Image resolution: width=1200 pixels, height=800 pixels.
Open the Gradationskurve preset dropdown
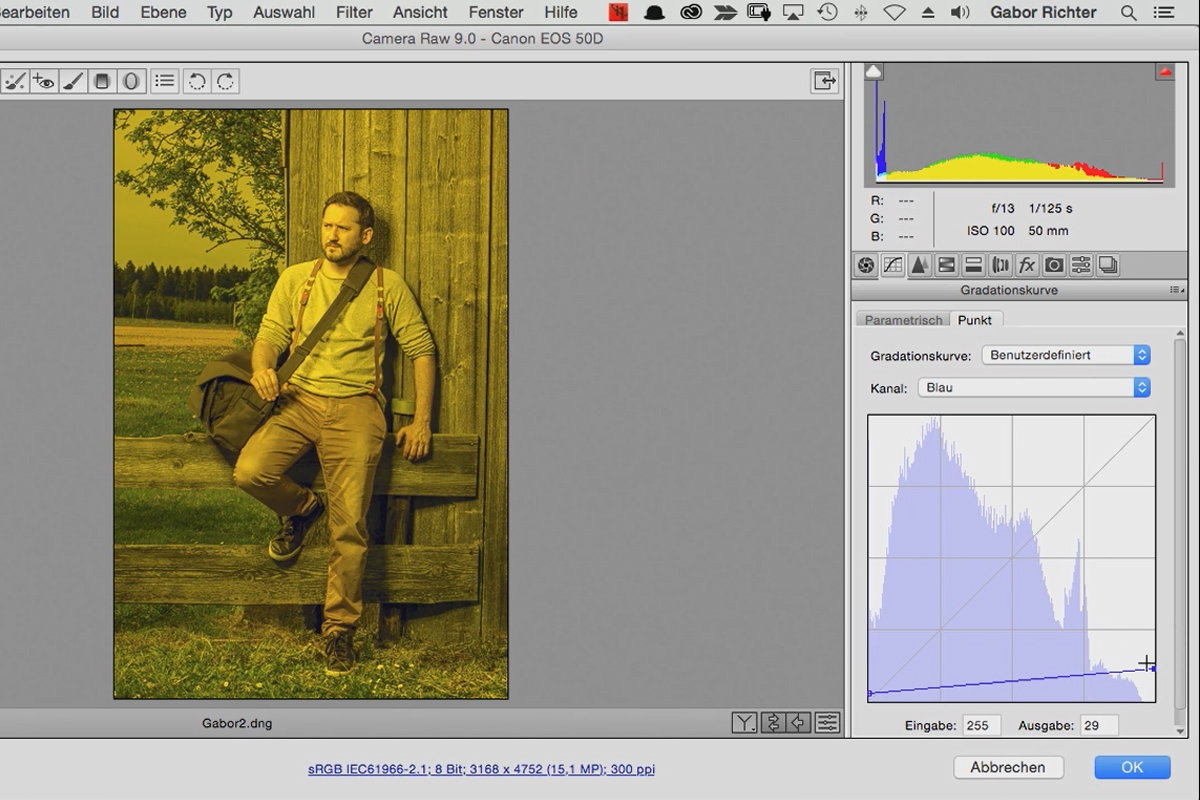1066,355
